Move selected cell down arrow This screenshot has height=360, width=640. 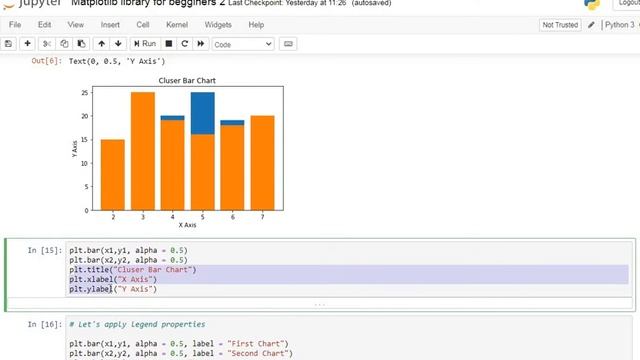tap(118, 44)
